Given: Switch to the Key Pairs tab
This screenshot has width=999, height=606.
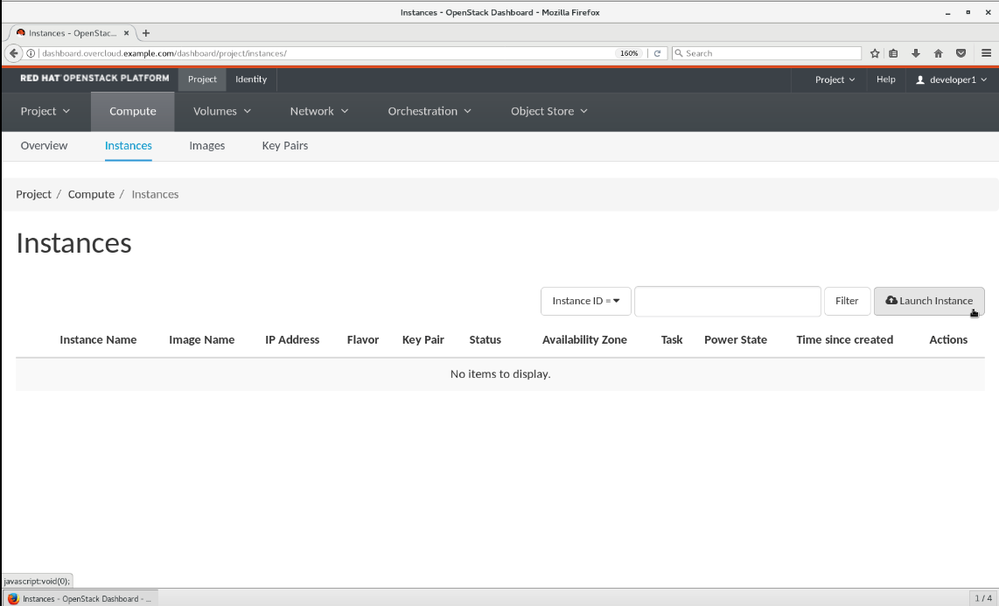Looking at the screenshot, I should click(x=285, y=146).
